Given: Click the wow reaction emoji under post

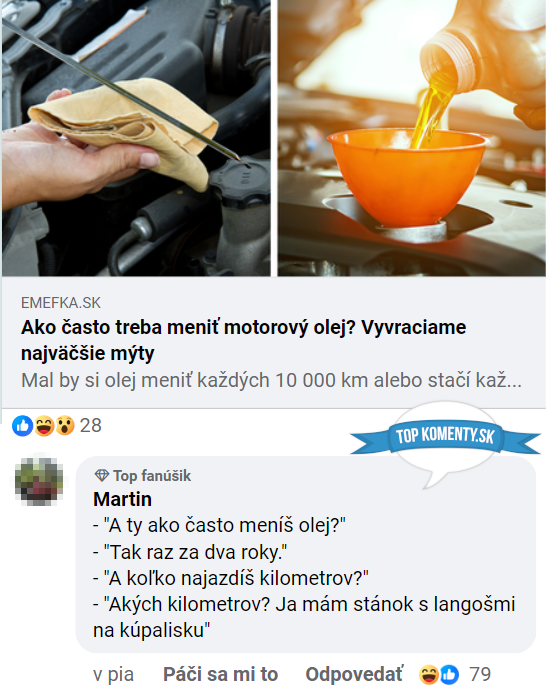Looking at the screenshot, I should click(x=65, y=426).
